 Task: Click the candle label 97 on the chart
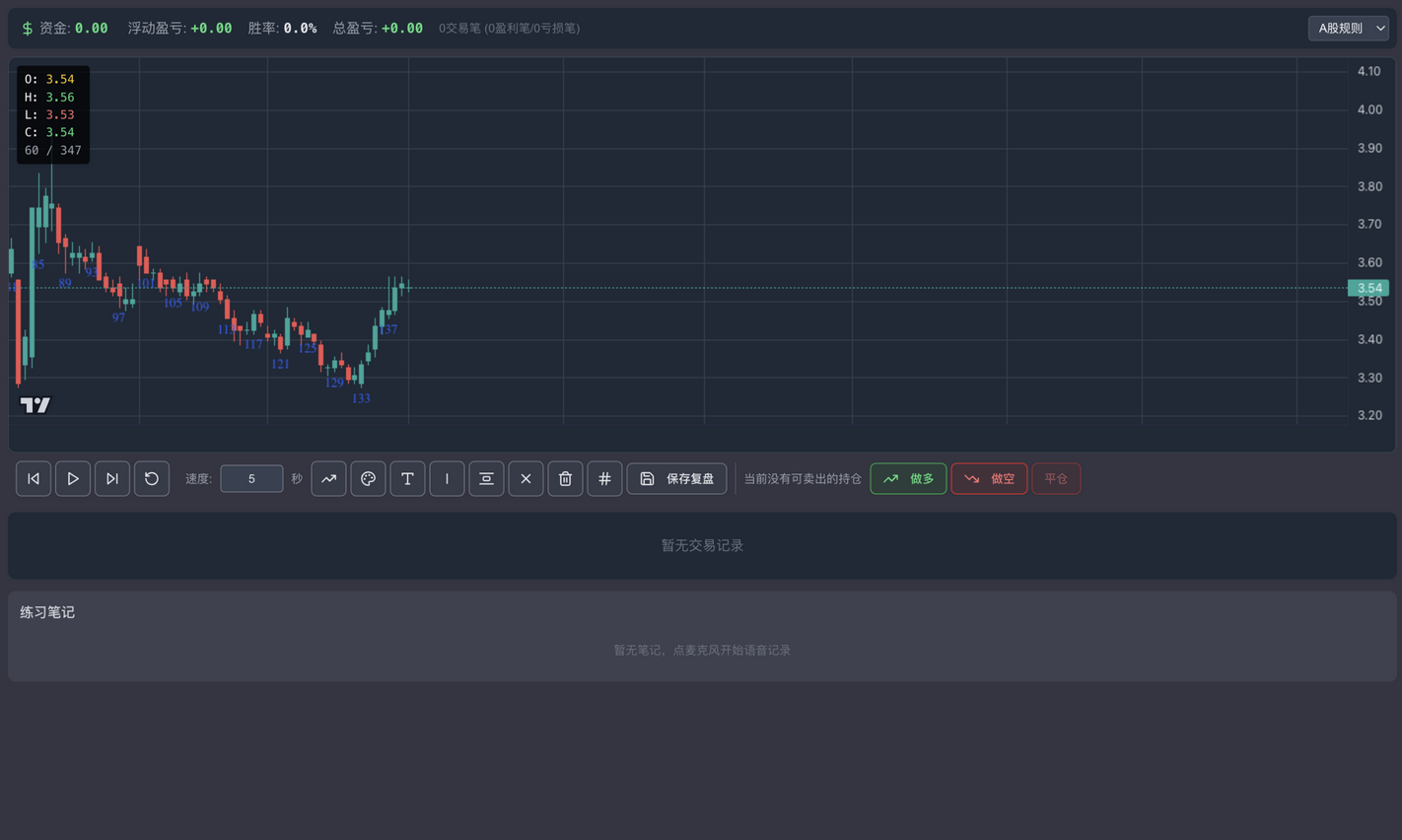pos(118,317)
